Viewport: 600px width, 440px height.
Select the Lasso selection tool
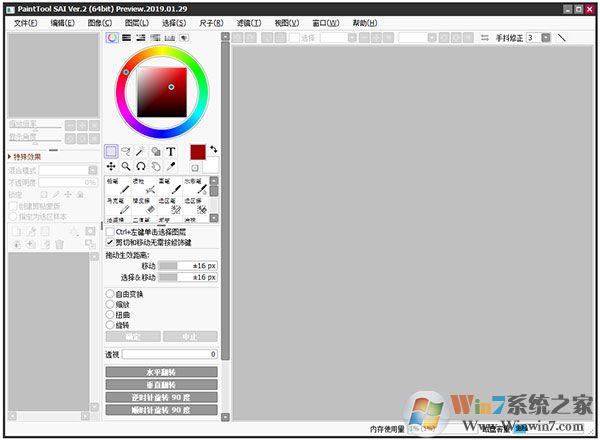pyautogui.click(x=126, y=152)
